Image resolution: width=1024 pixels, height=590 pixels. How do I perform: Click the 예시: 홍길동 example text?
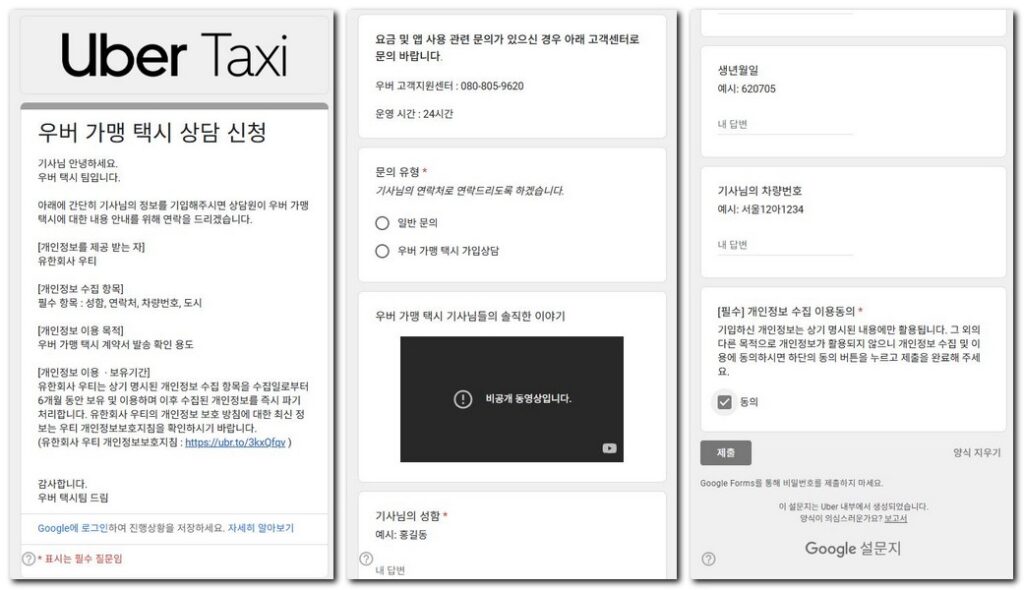pyautogui.click(x=401, y=535)
